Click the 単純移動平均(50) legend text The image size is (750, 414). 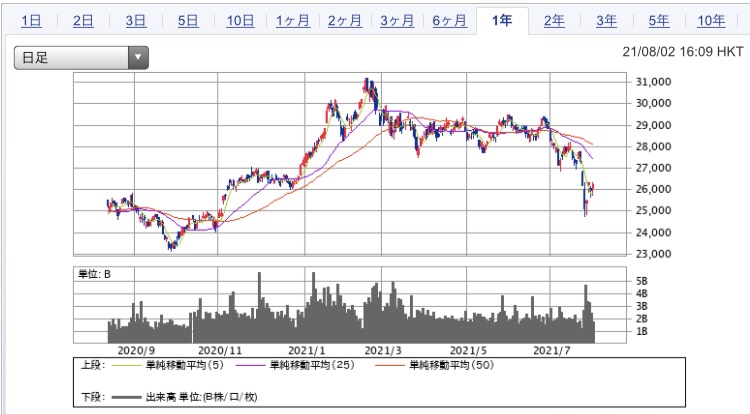tap(451, 365)
